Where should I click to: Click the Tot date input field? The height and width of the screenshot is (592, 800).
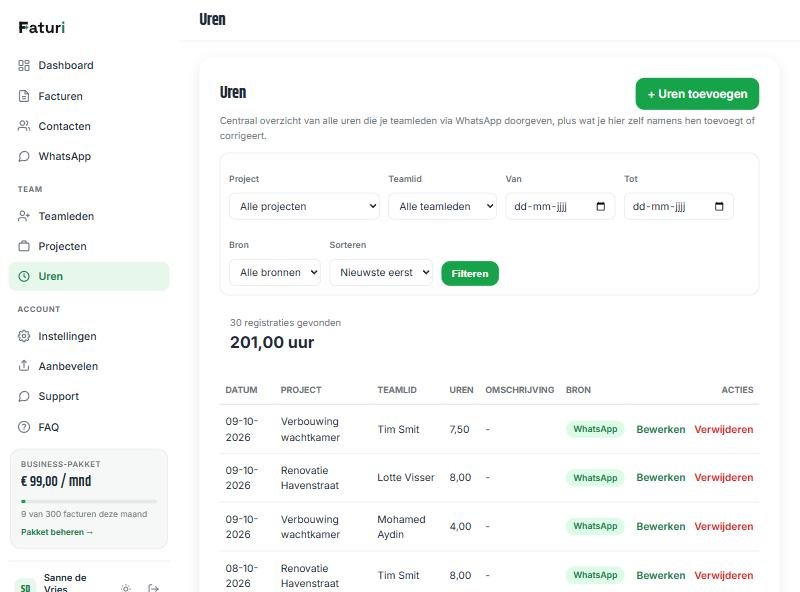pyautogui.click(x=679, y=206)
